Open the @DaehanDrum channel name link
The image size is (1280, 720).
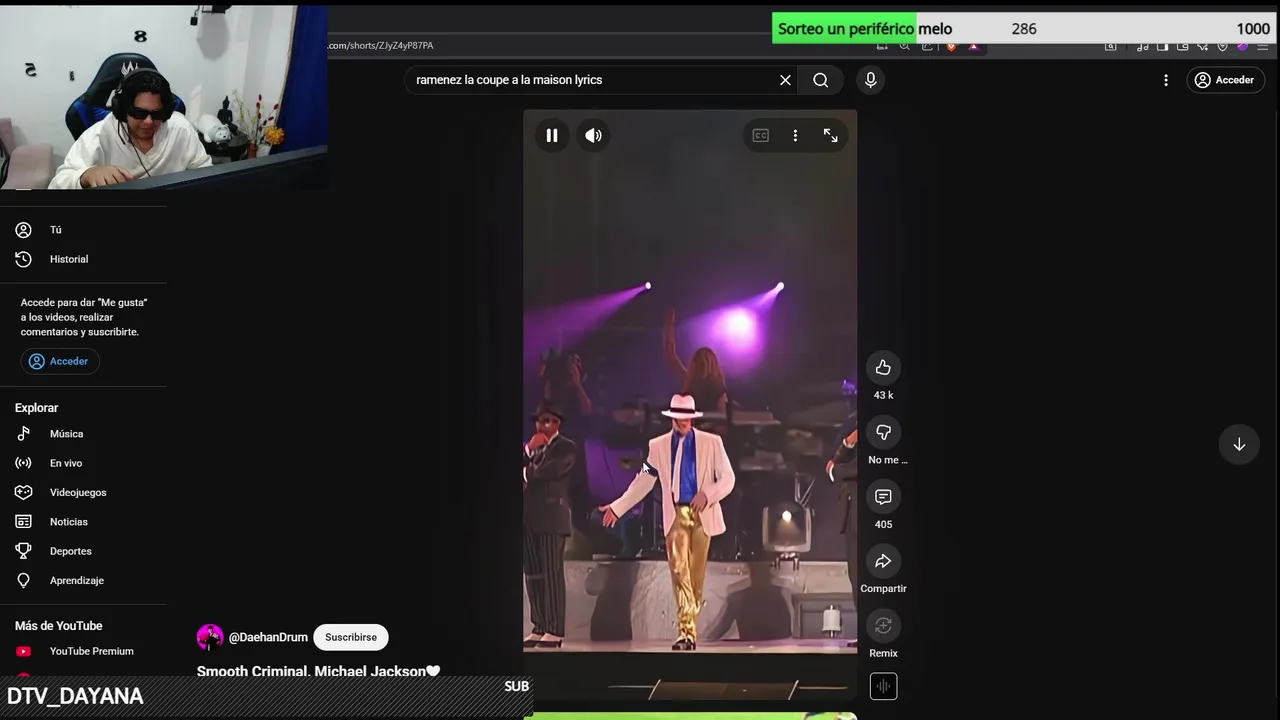268,637
